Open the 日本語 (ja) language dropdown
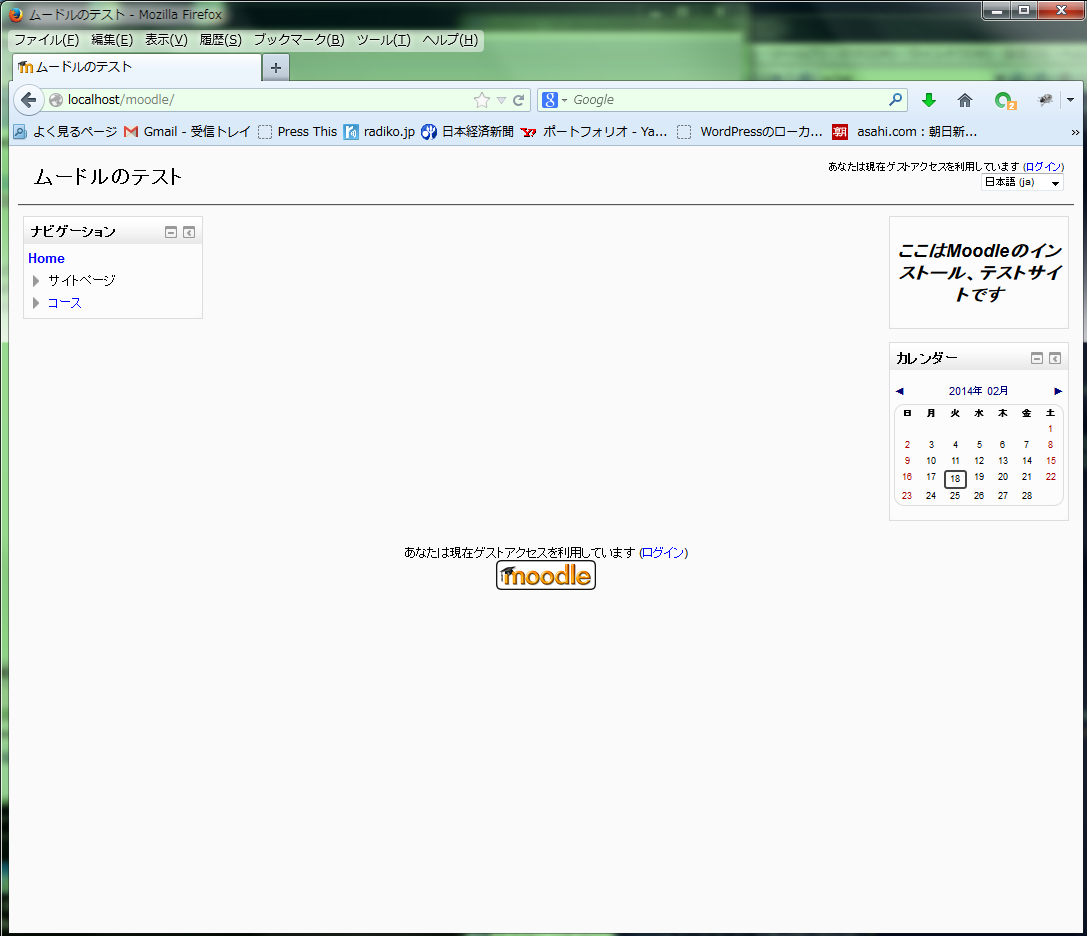 [1023, 182]
